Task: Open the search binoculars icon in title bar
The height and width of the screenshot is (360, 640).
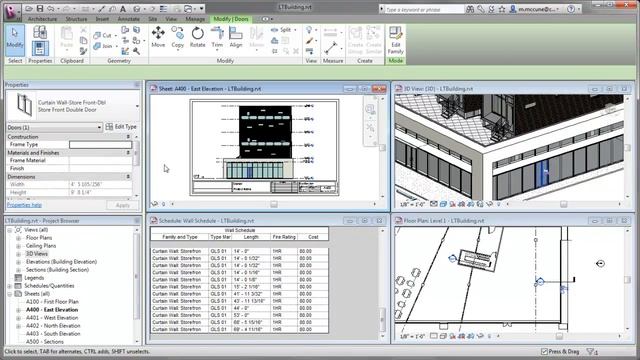Action: [470, 9]
